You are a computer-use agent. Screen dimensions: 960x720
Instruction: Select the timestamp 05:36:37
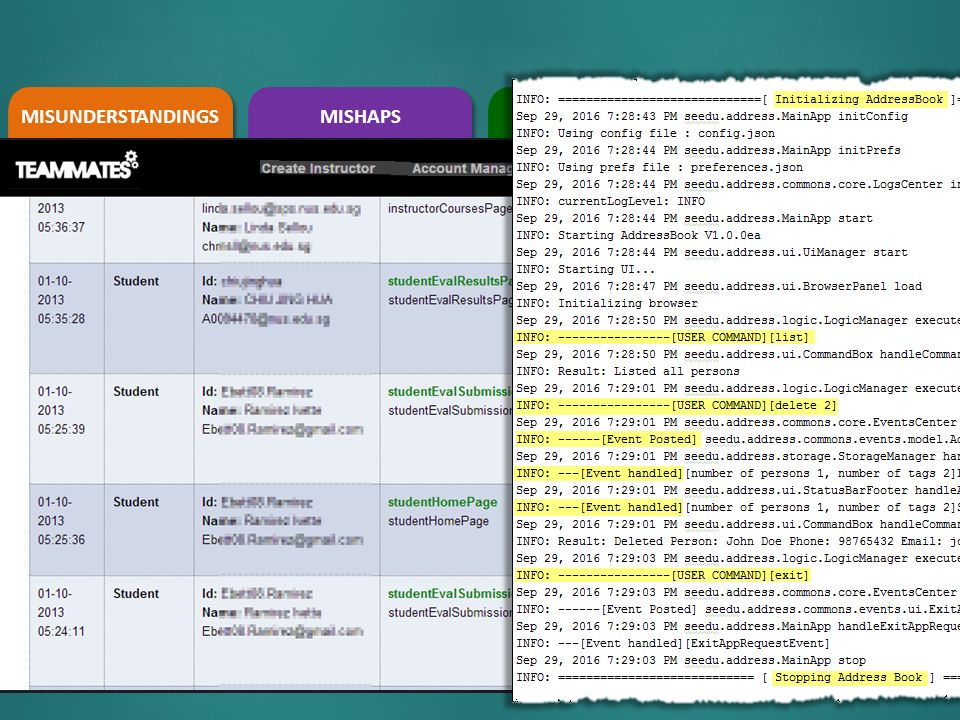tap(61, 227)
